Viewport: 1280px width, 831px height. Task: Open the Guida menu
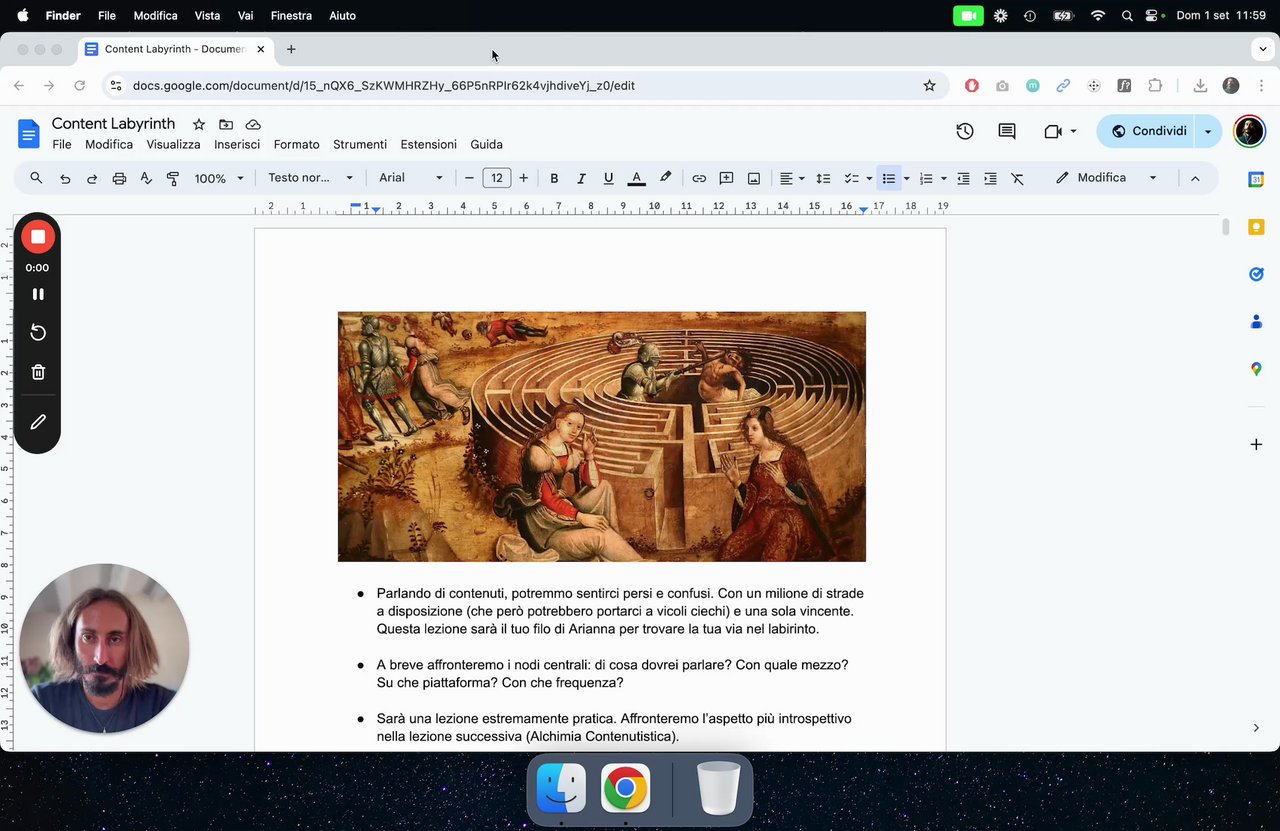coord(487,144)
